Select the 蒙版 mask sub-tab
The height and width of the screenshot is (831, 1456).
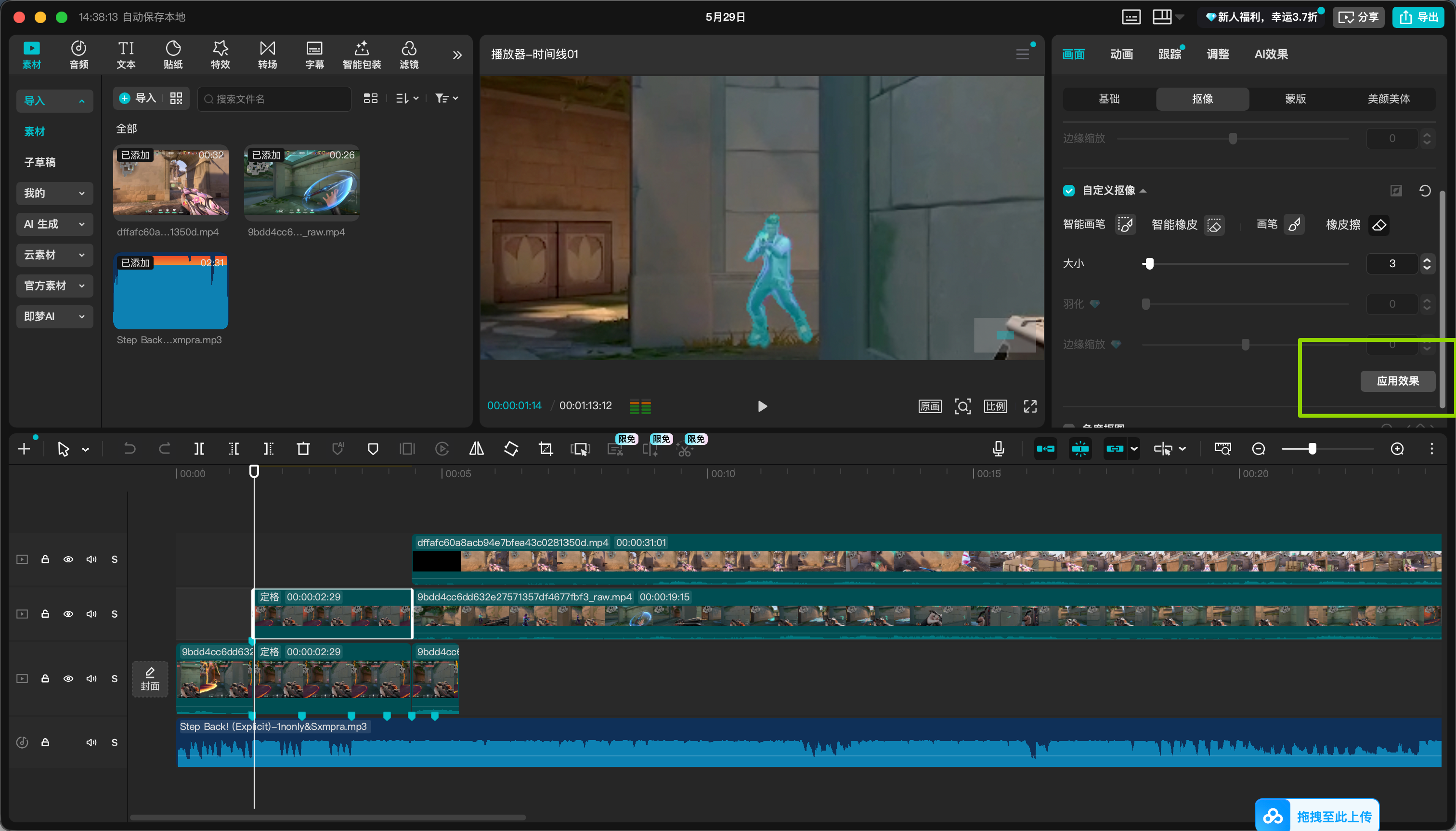pos(1295,99)
